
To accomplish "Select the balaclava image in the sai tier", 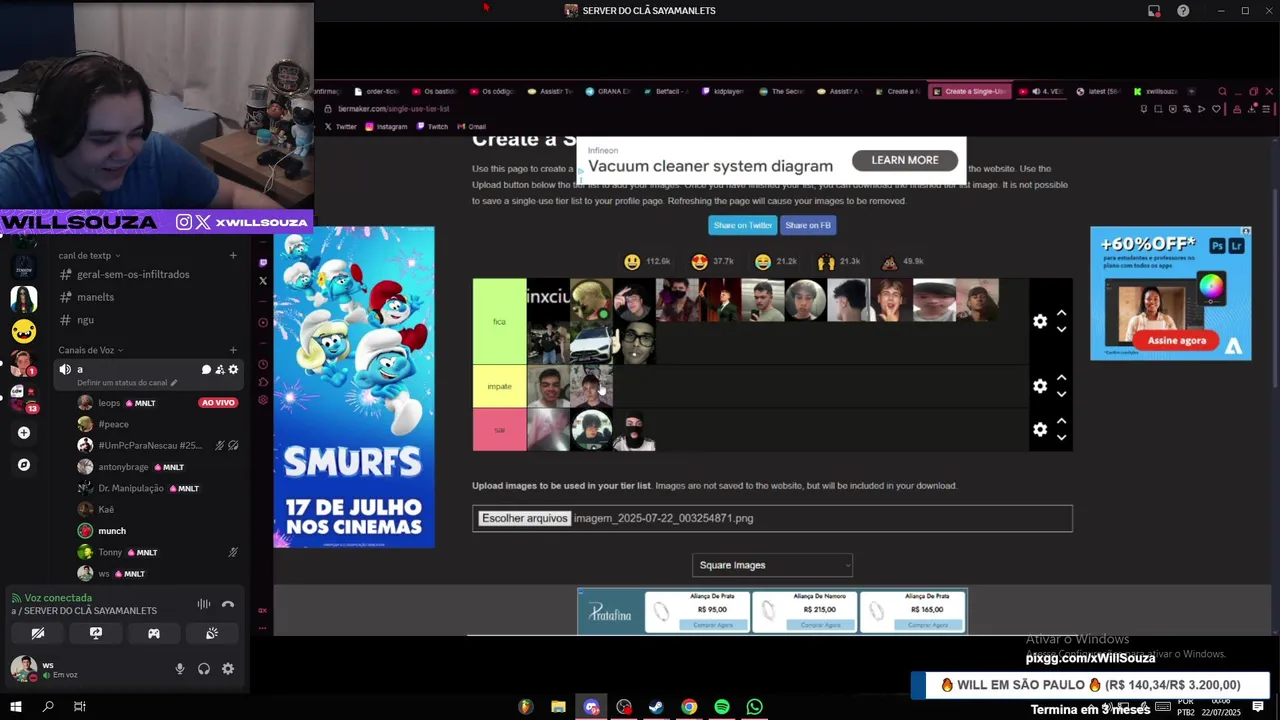I will (x=634, y=430).
